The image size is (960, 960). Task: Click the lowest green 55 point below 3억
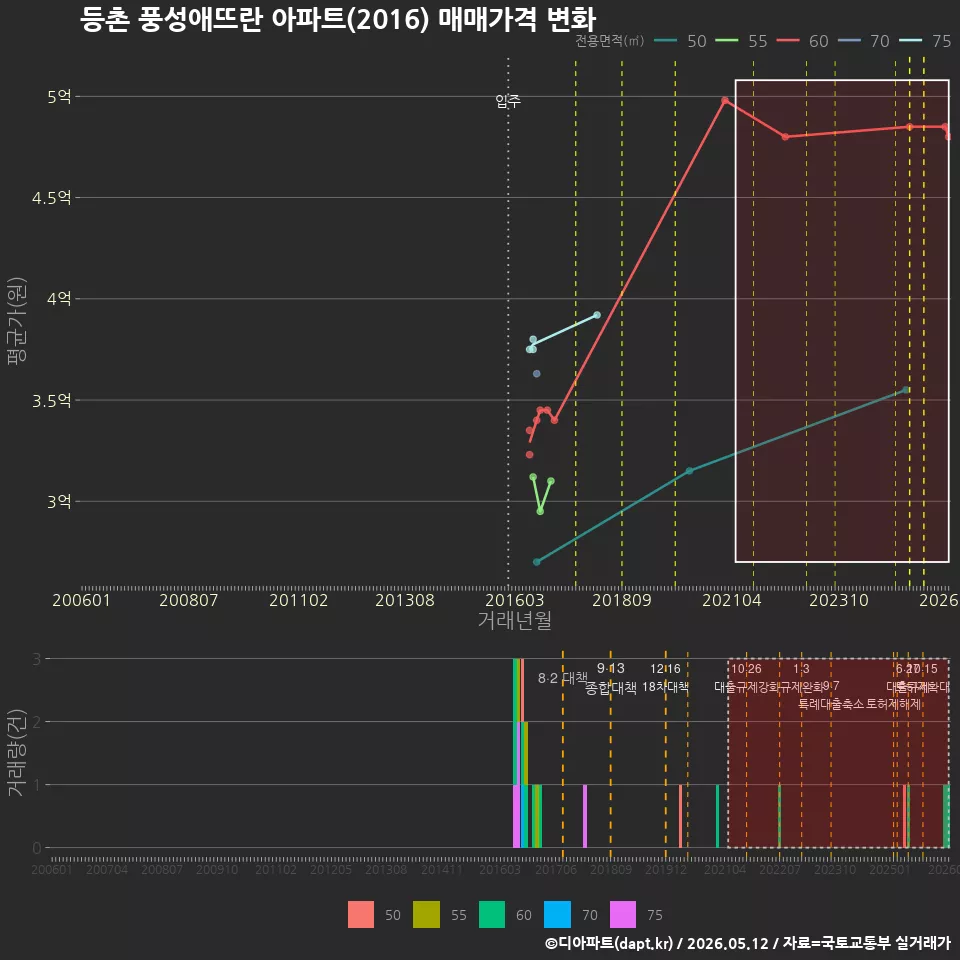tap(540, 511)
